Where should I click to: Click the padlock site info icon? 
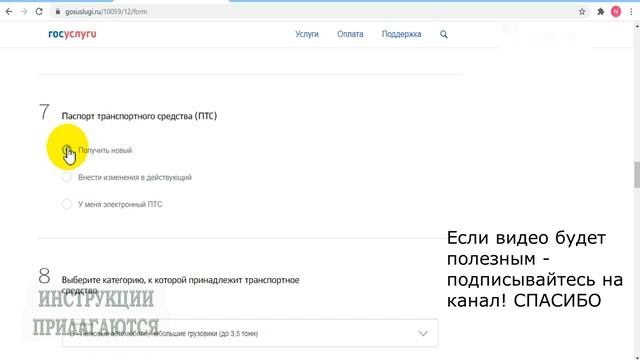(58, 11)
